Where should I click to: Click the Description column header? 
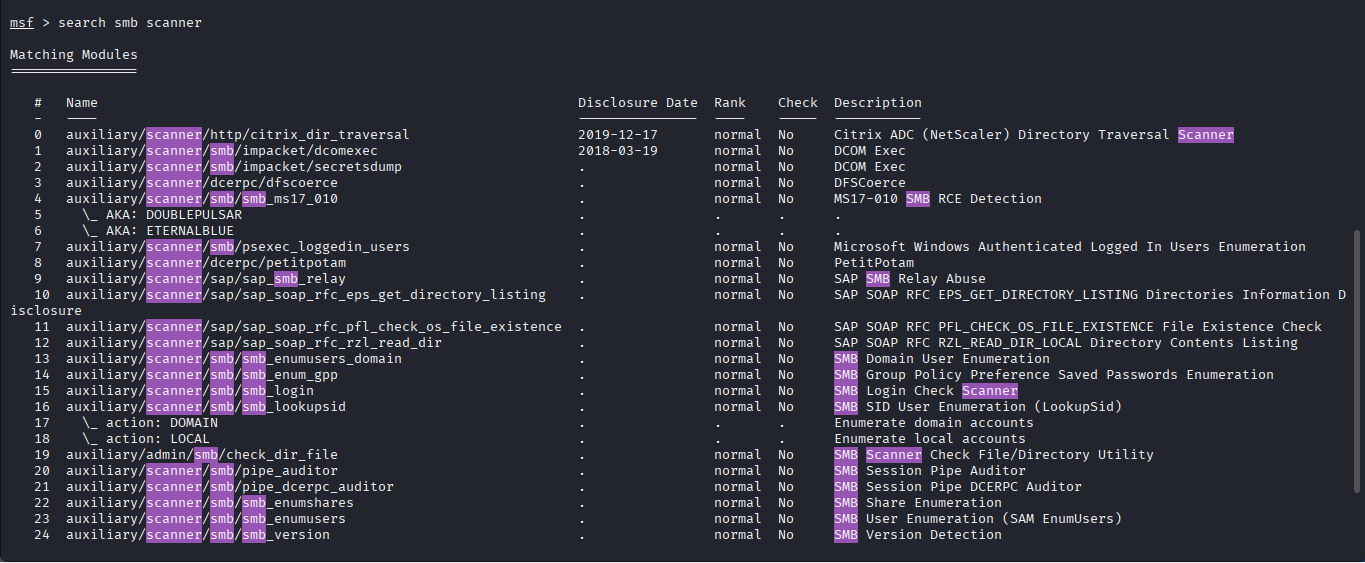pyautogui.click(x=877, y=103)
